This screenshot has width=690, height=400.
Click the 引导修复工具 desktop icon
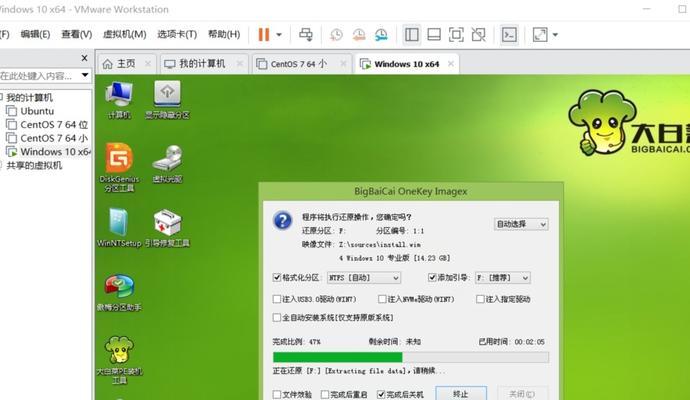coord(167,228)
